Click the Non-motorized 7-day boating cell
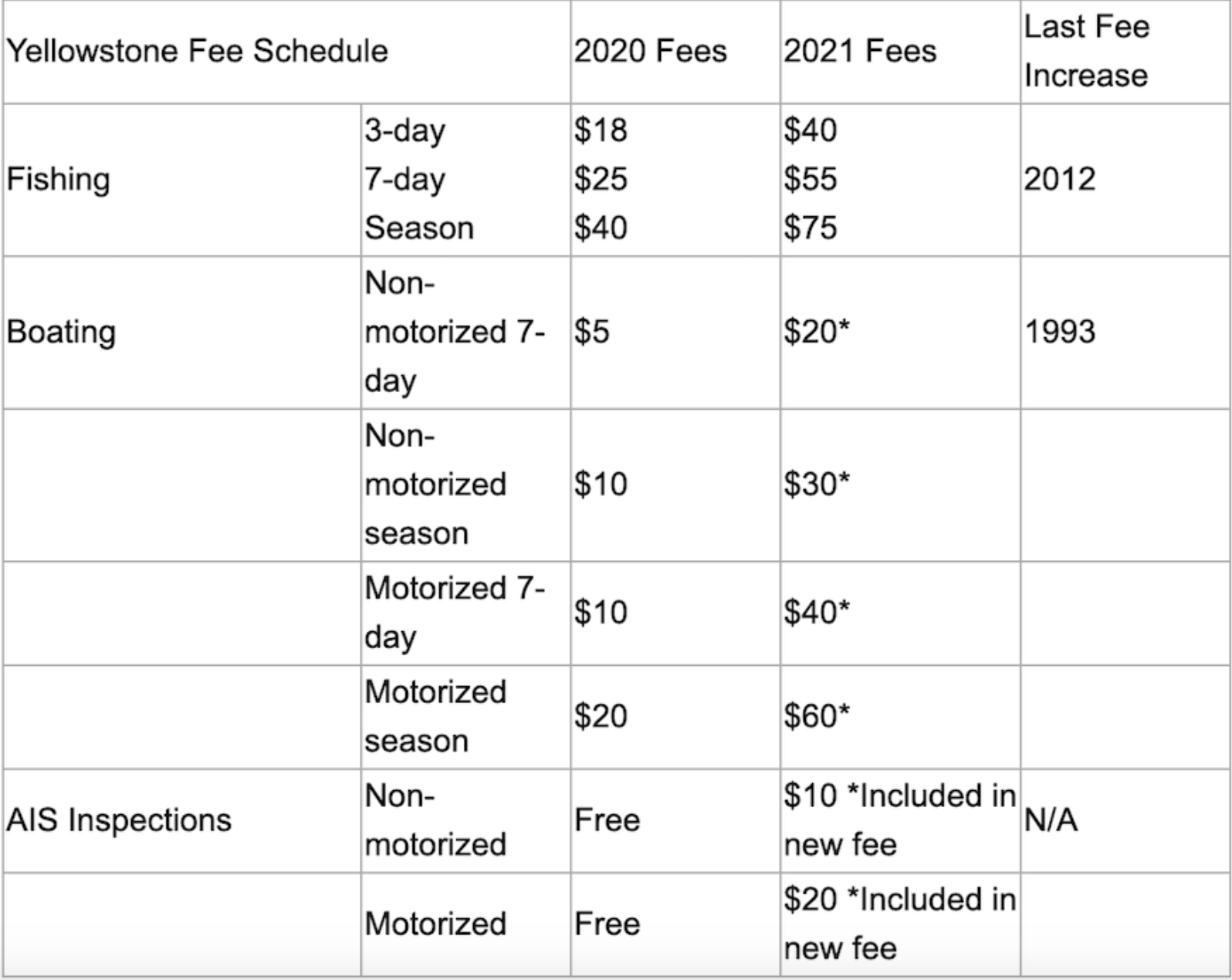 (454, 332)
